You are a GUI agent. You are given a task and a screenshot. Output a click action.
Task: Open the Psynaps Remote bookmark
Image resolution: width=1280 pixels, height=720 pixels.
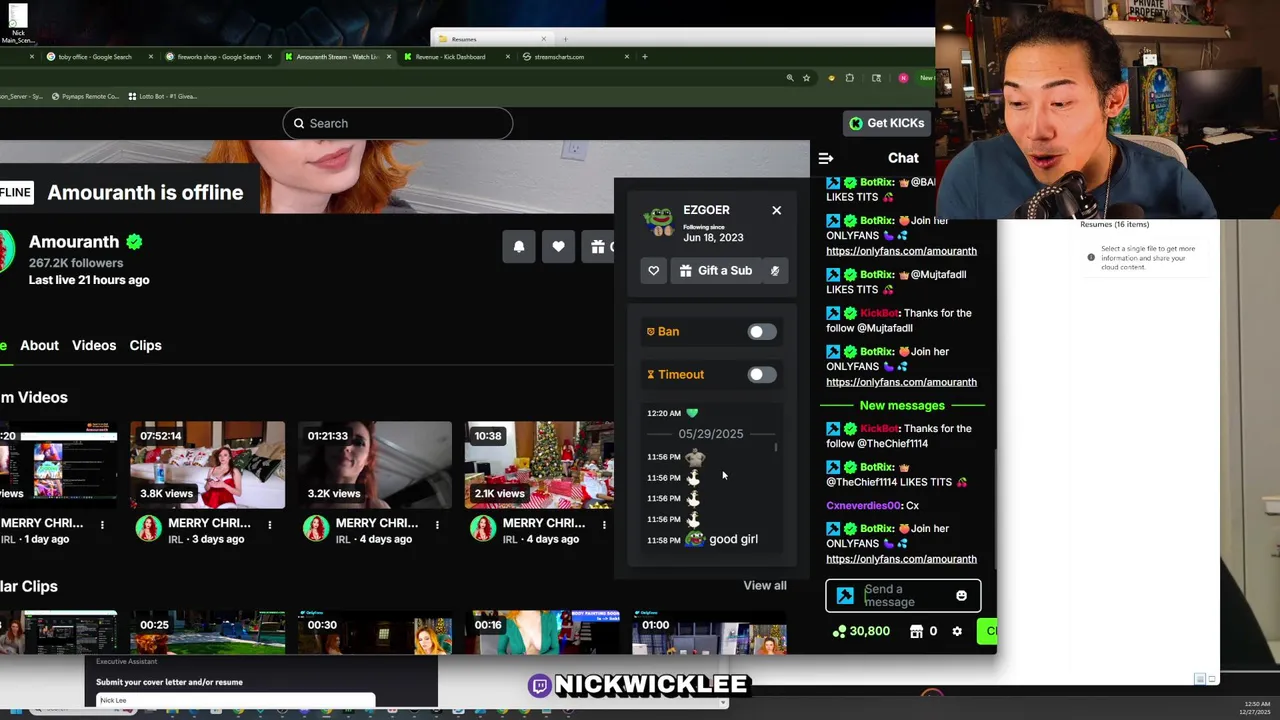point(85,97)
